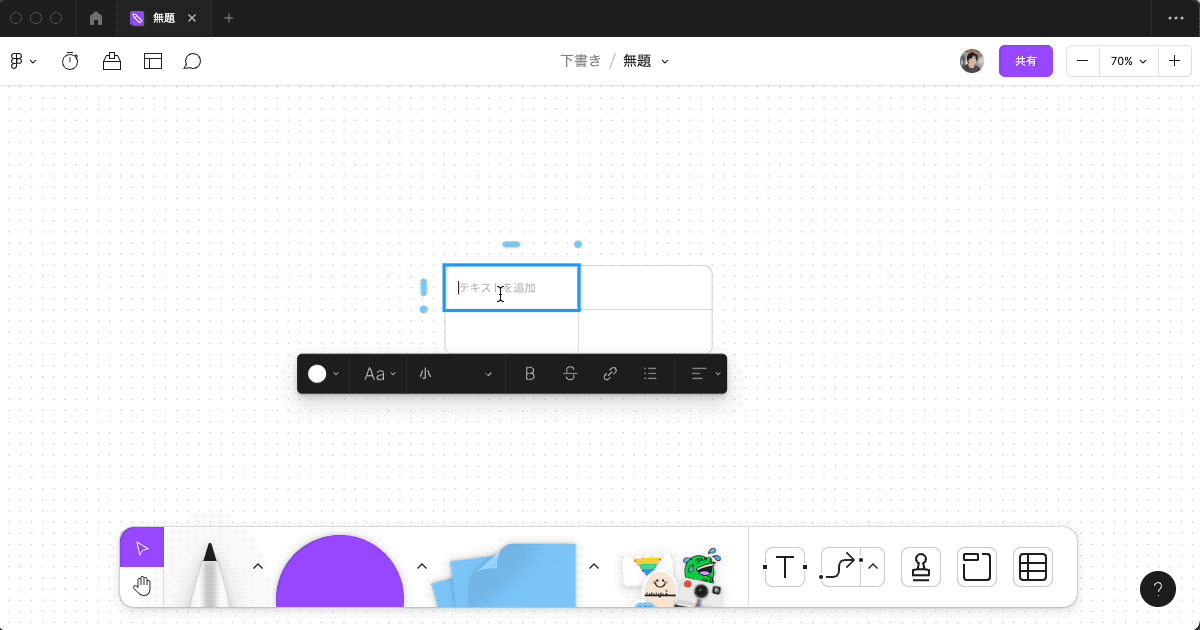The height and width of the screenshot is (630, 1200).
Task: Open the help question mark button
Action: click(x=1158, y=588)
